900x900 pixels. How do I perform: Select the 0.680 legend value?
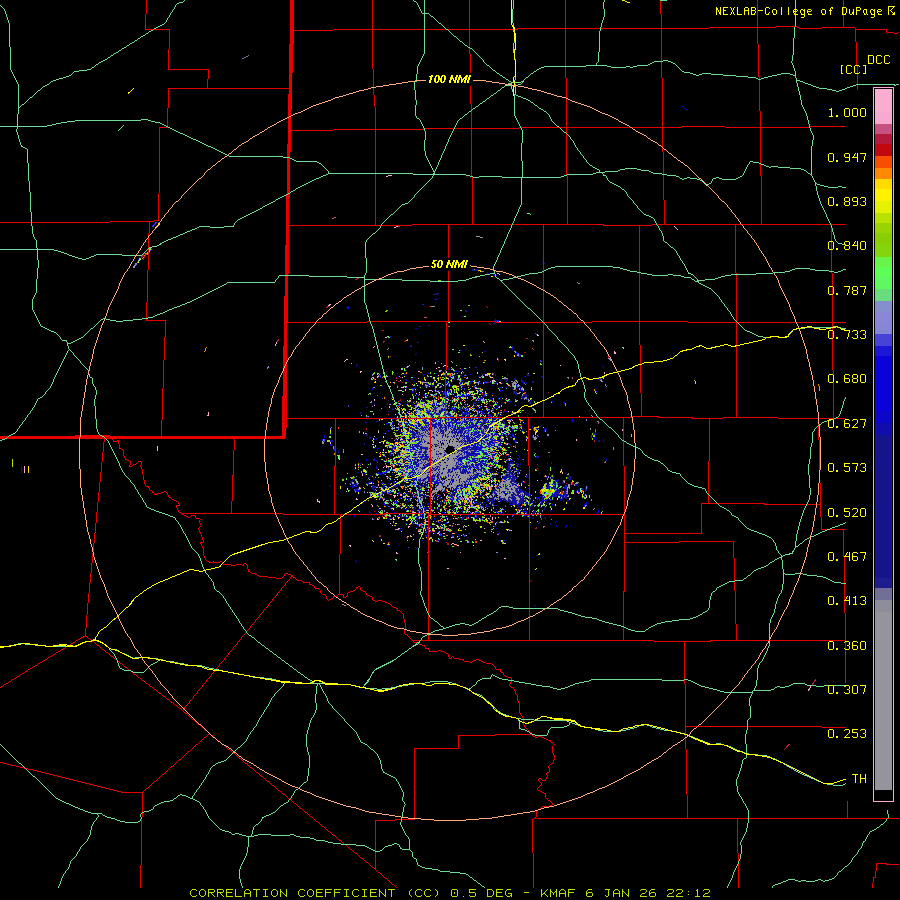[847, 379]
